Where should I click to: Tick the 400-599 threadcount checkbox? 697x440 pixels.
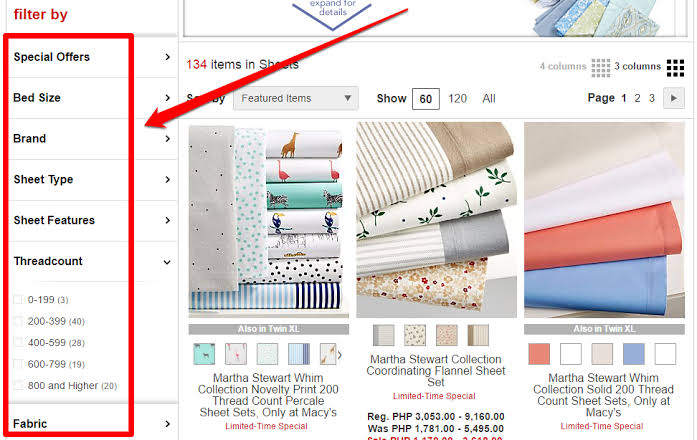pos(18,342)
